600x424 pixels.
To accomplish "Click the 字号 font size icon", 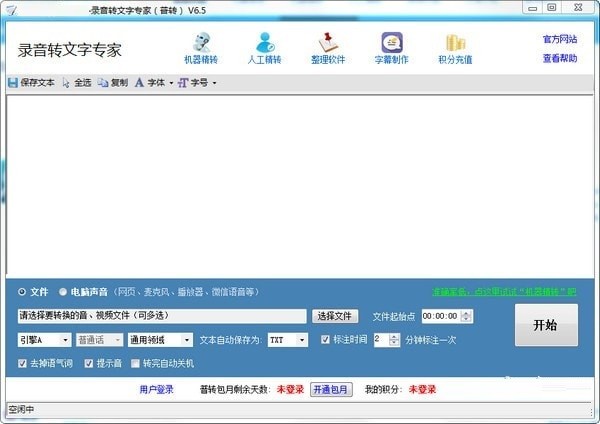I will (183, 83).
